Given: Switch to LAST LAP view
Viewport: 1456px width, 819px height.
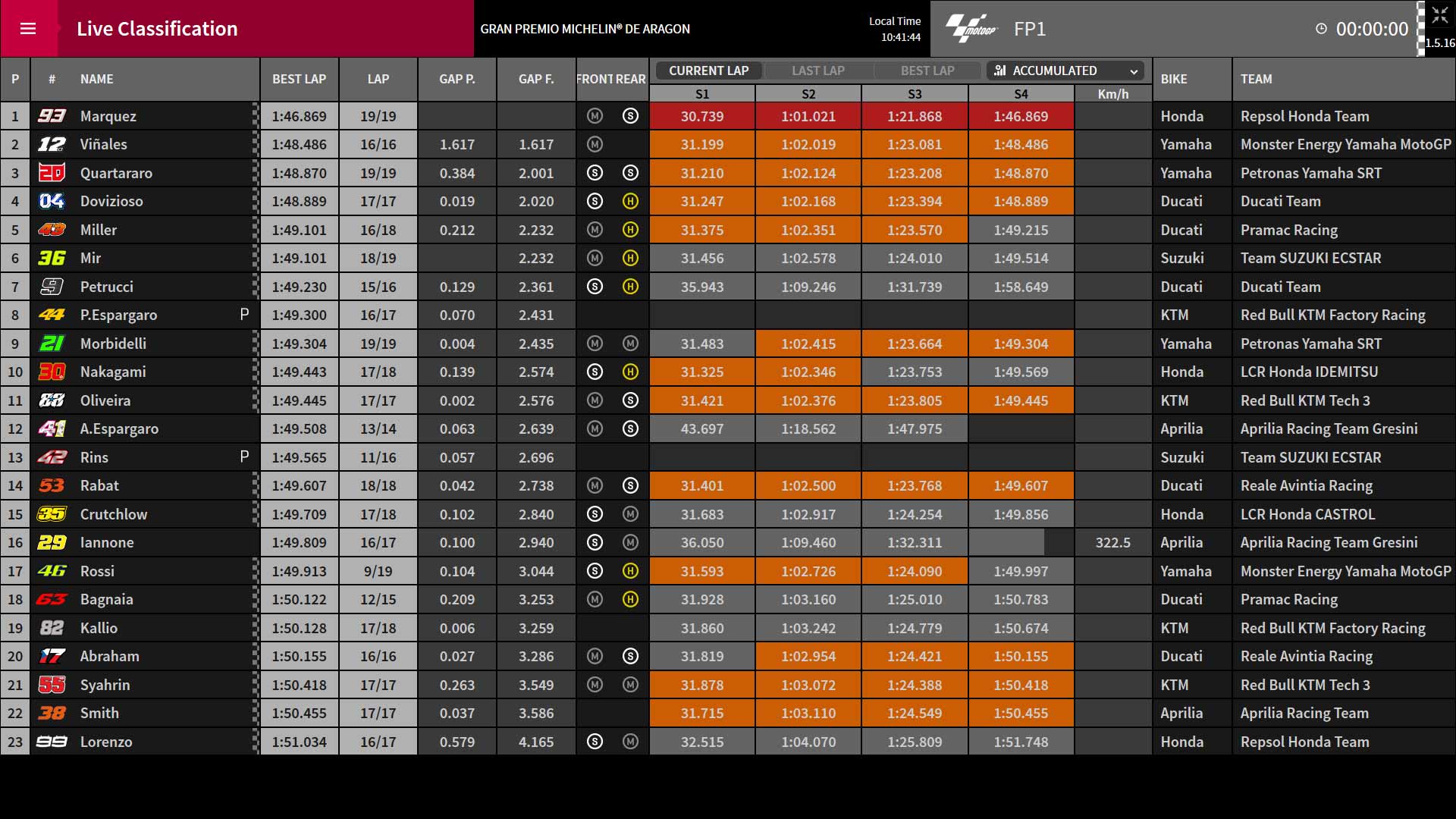Looking at the screenshot, I should click(x=818, y=71).
